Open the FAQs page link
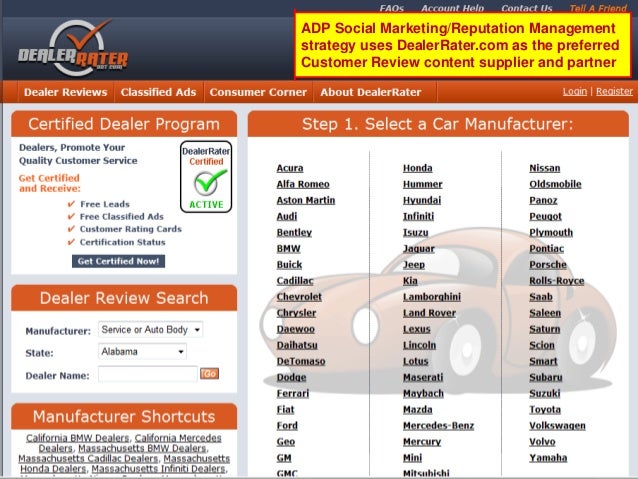The height and width of the screenshot is (479, 638). point(391,8)
